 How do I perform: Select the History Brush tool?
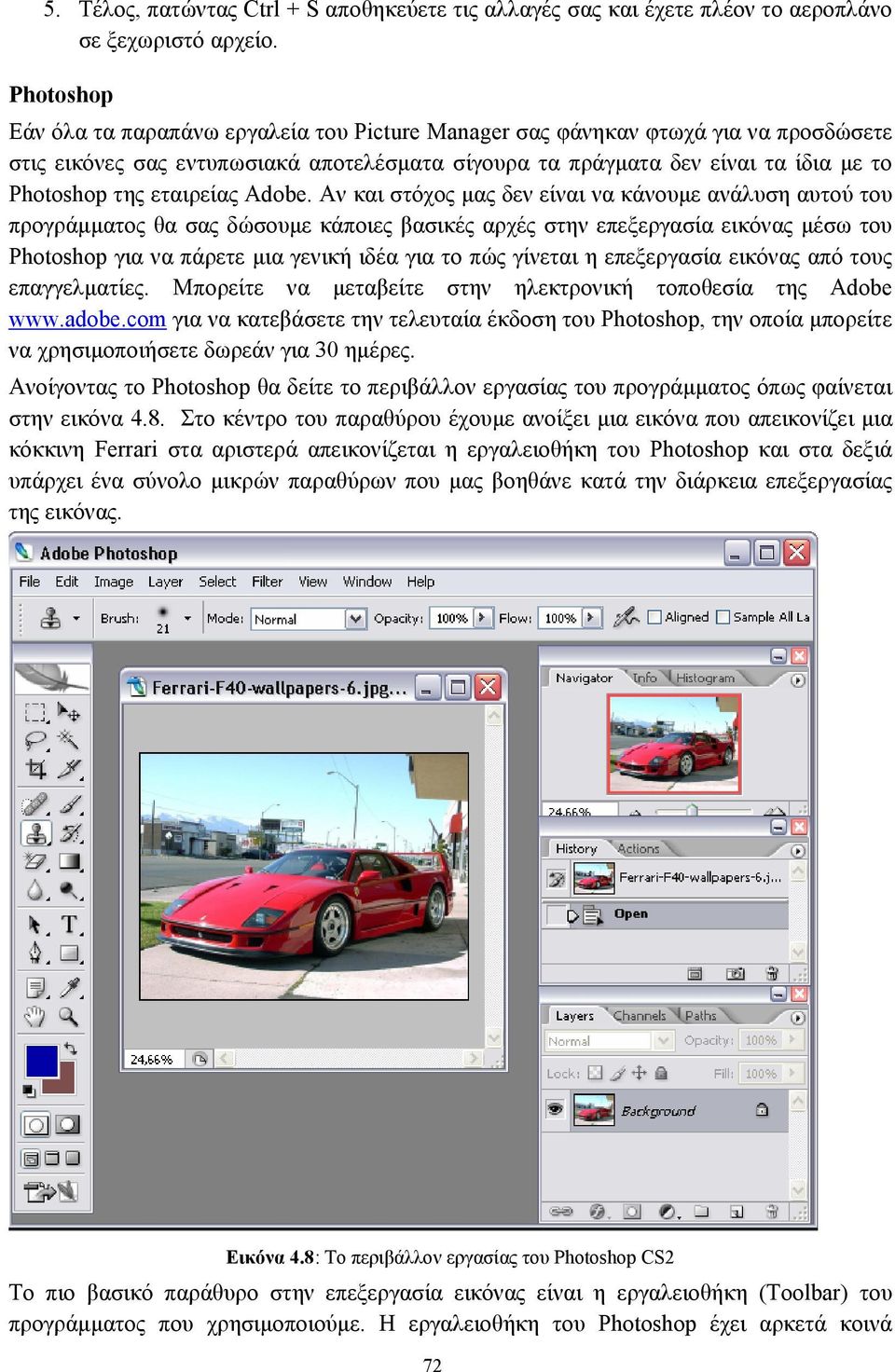tap(69, 832)
